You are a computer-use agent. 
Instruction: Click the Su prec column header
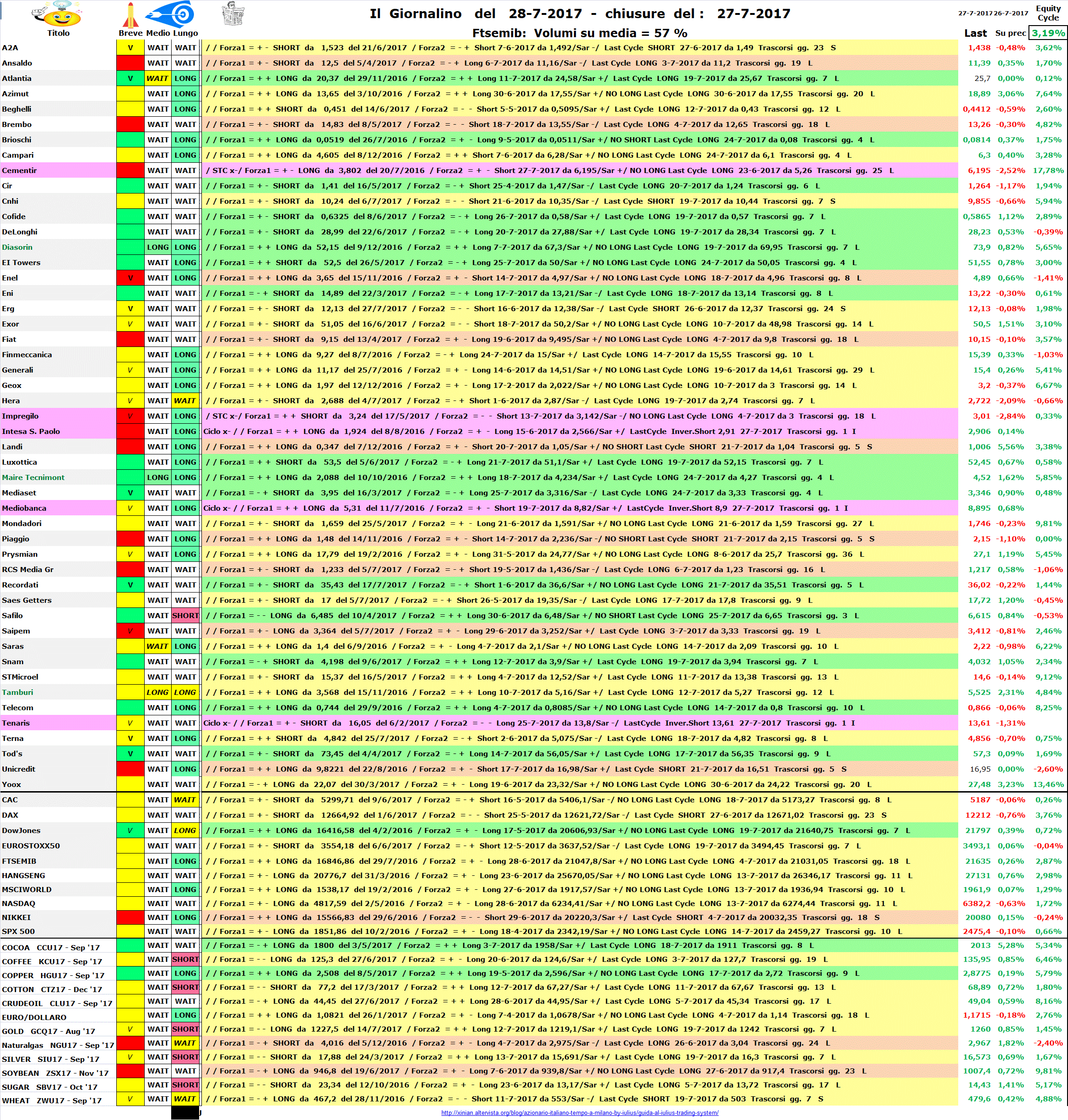click(1010, 33)
